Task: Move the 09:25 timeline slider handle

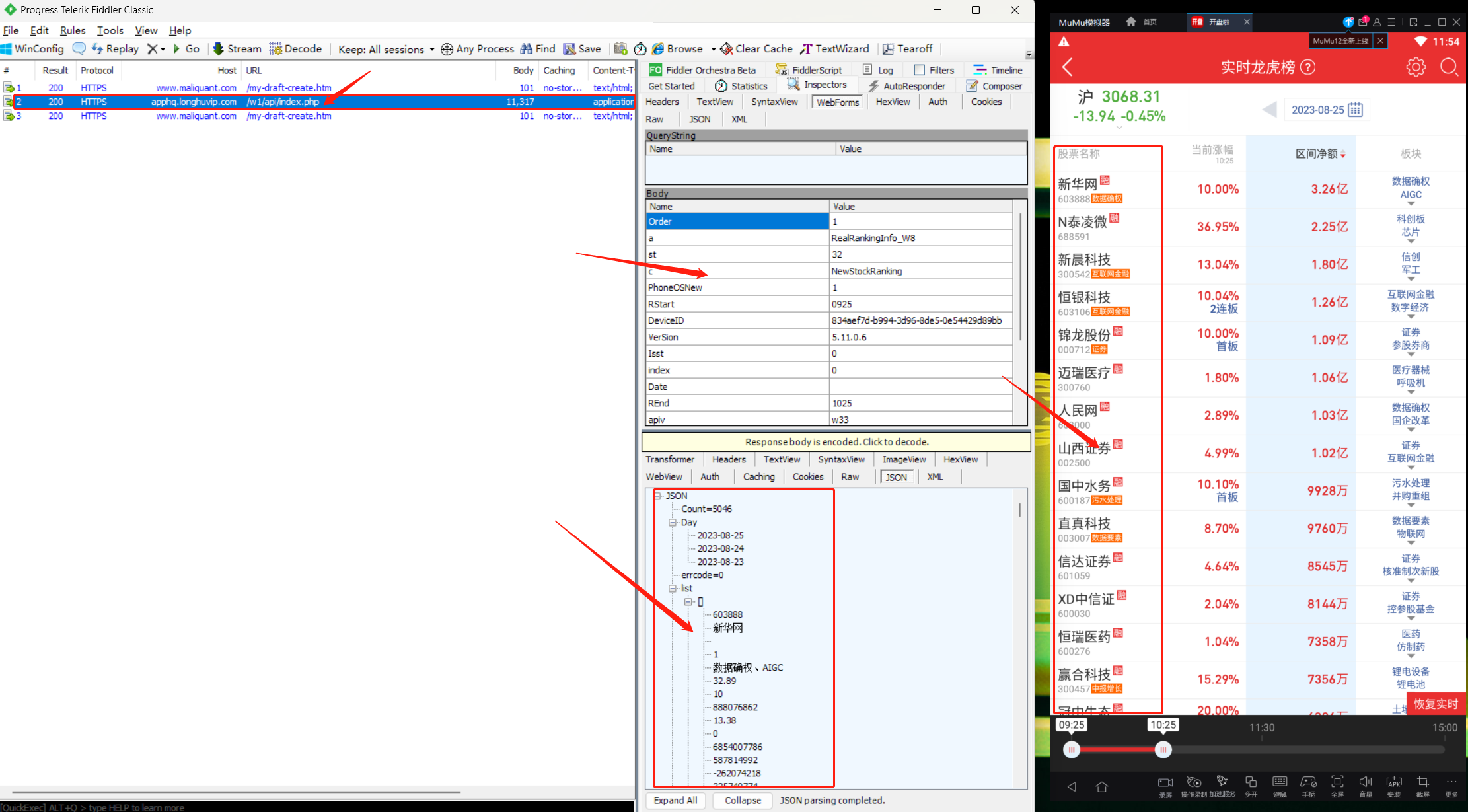Action: coord(1072,749)
